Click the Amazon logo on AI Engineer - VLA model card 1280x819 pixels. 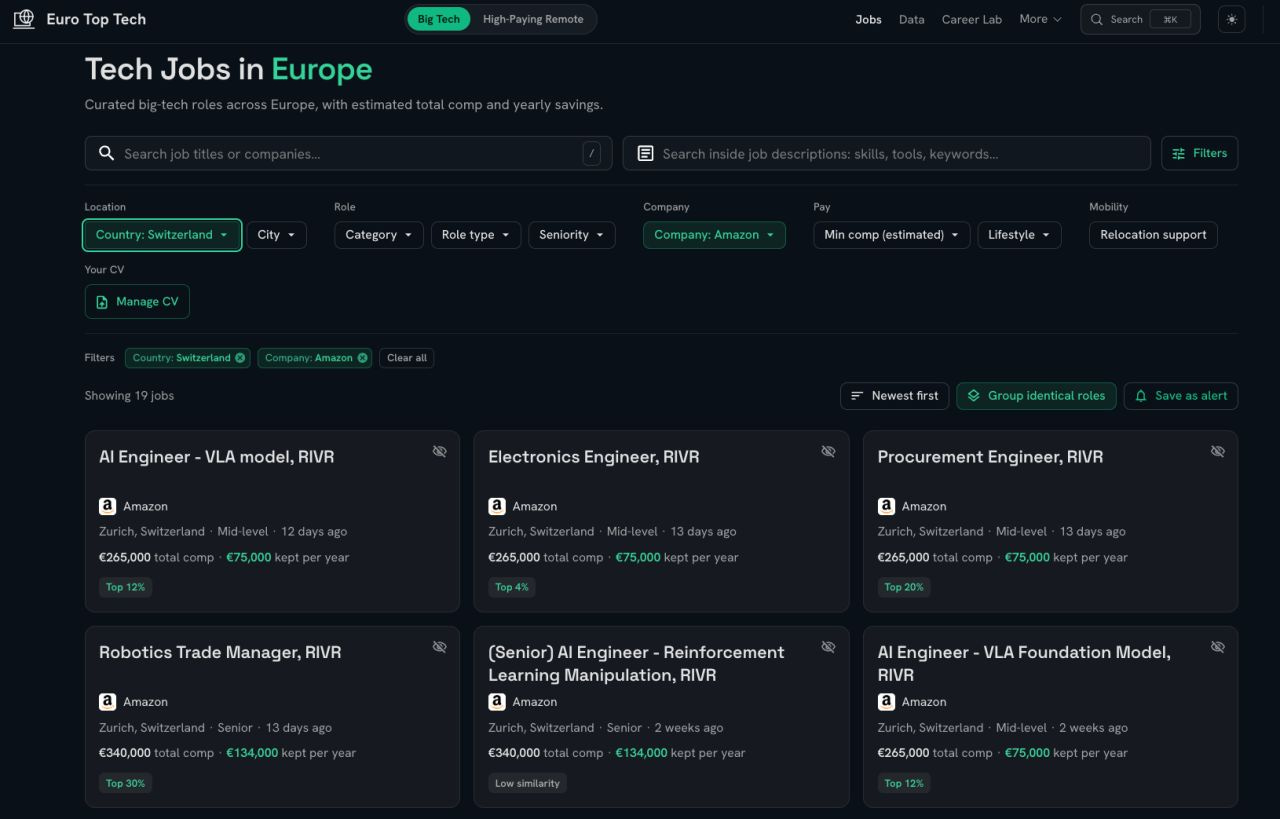(108, 506)
